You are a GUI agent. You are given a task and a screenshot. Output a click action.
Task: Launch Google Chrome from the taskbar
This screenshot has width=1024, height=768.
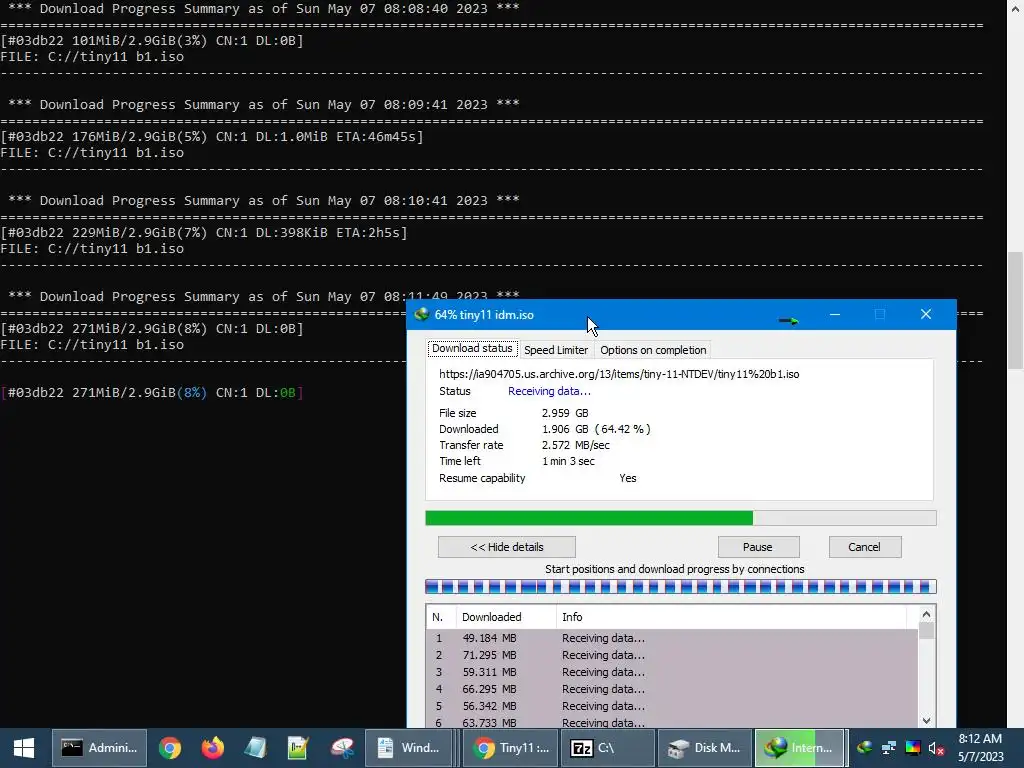(170, 748)
